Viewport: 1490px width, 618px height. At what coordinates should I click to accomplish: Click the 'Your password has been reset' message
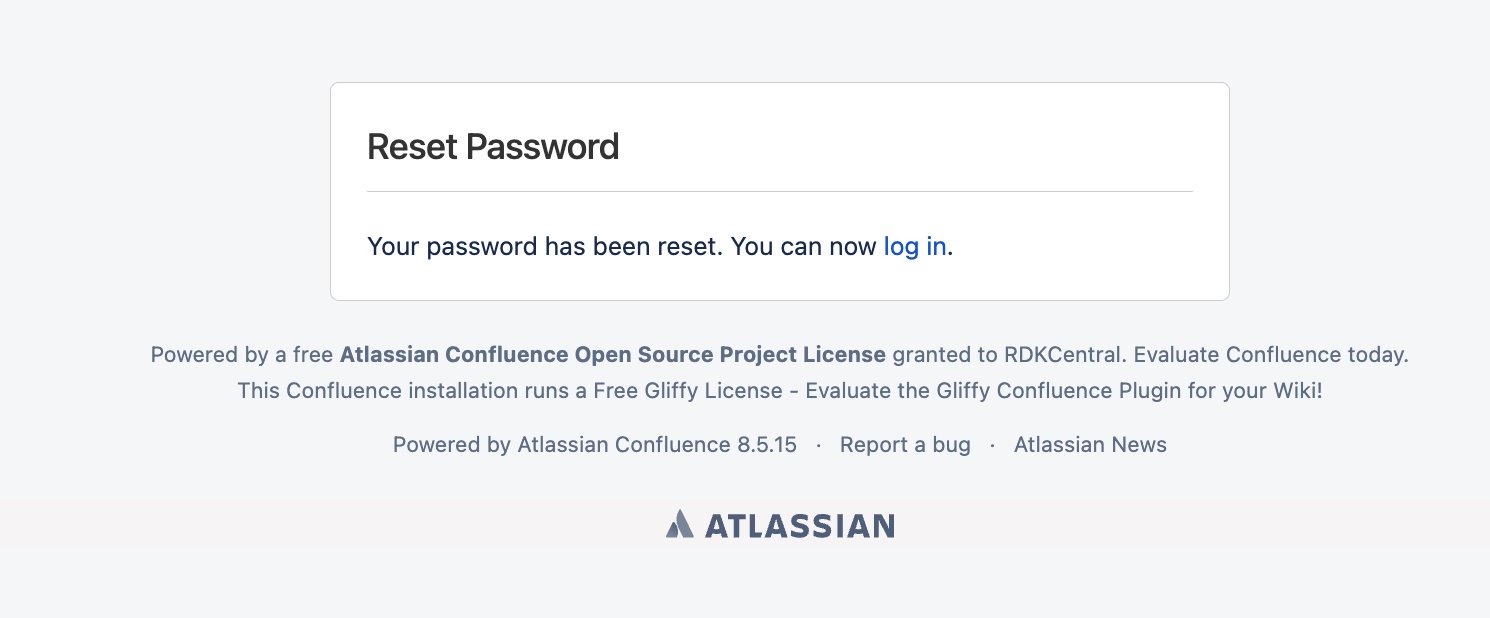(544, 246)
